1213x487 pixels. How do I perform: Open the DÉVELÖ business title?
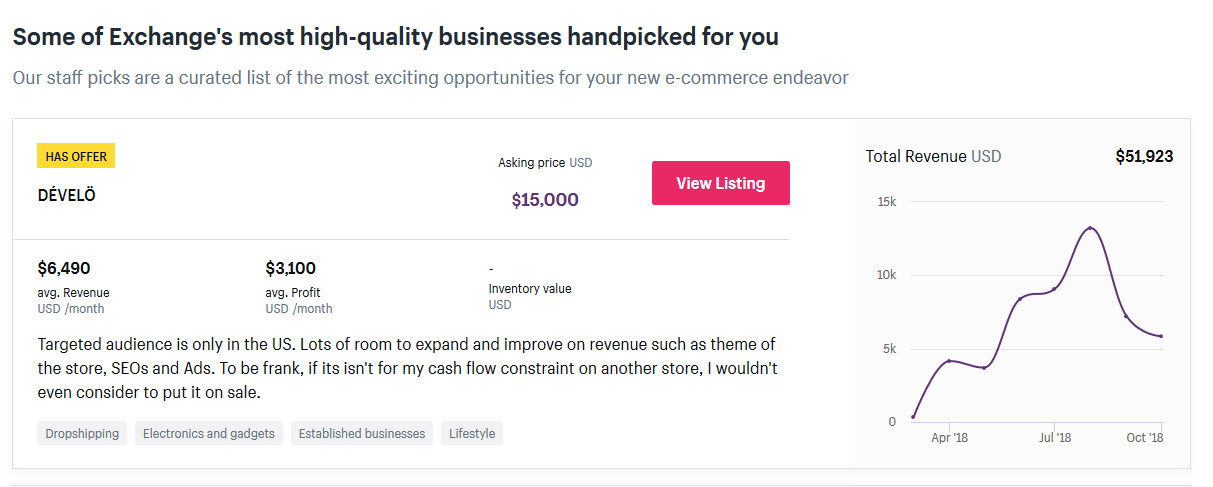pyautogui.click(x=66, y=195)
